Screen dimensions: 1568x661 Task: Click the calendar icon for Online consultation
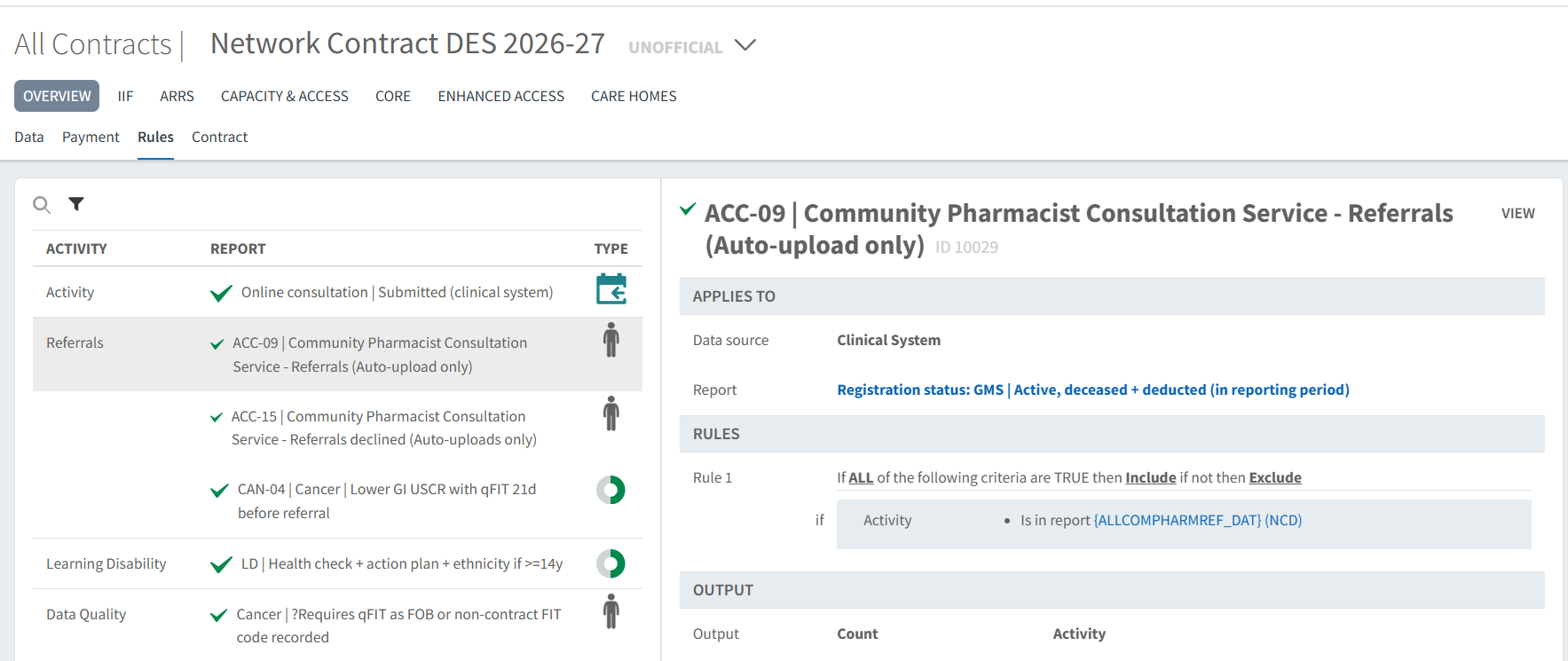pos(611,290)
